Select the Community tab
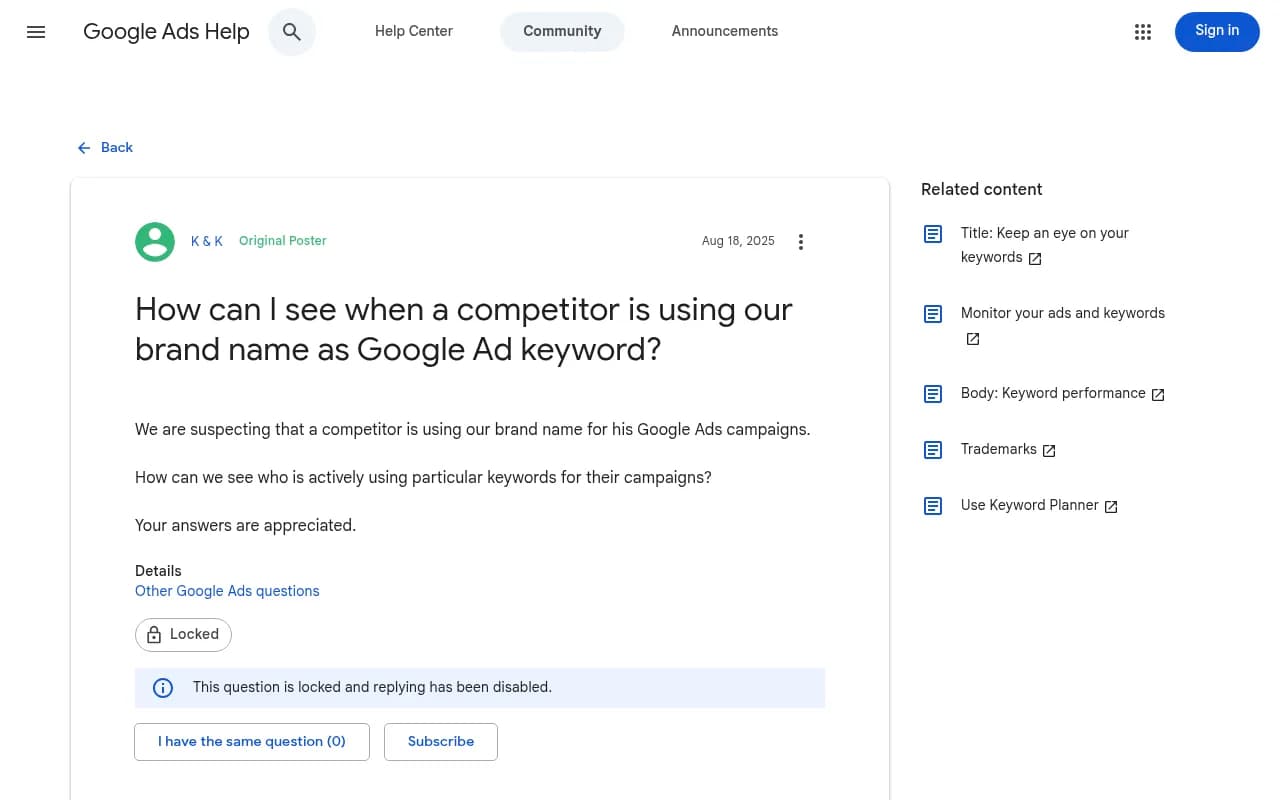Viewport: 1280px width, 800px height. (x=562, y=32)
